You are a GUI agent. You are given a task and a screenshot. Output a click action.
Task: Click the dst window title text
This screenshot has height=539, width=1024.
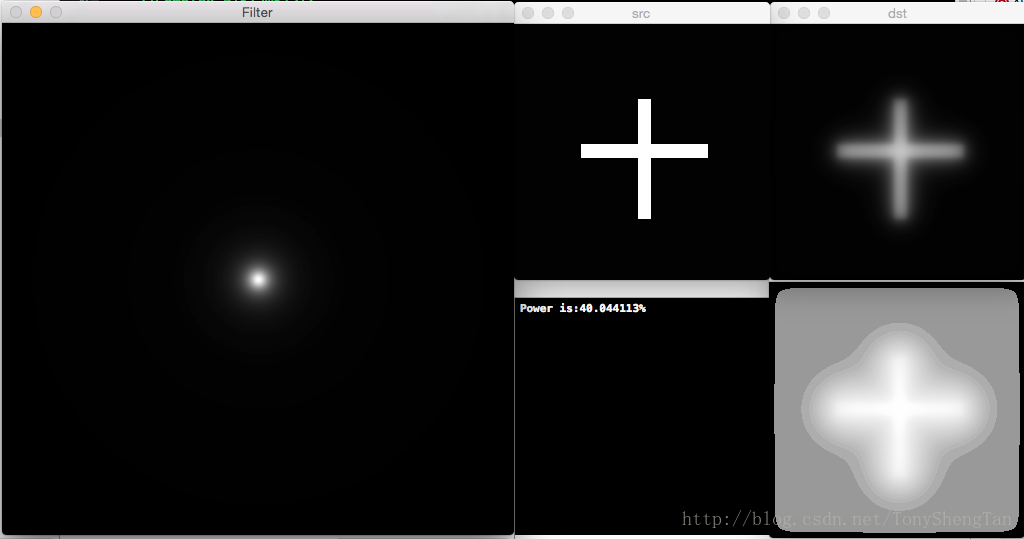click(x=897, y=13)
